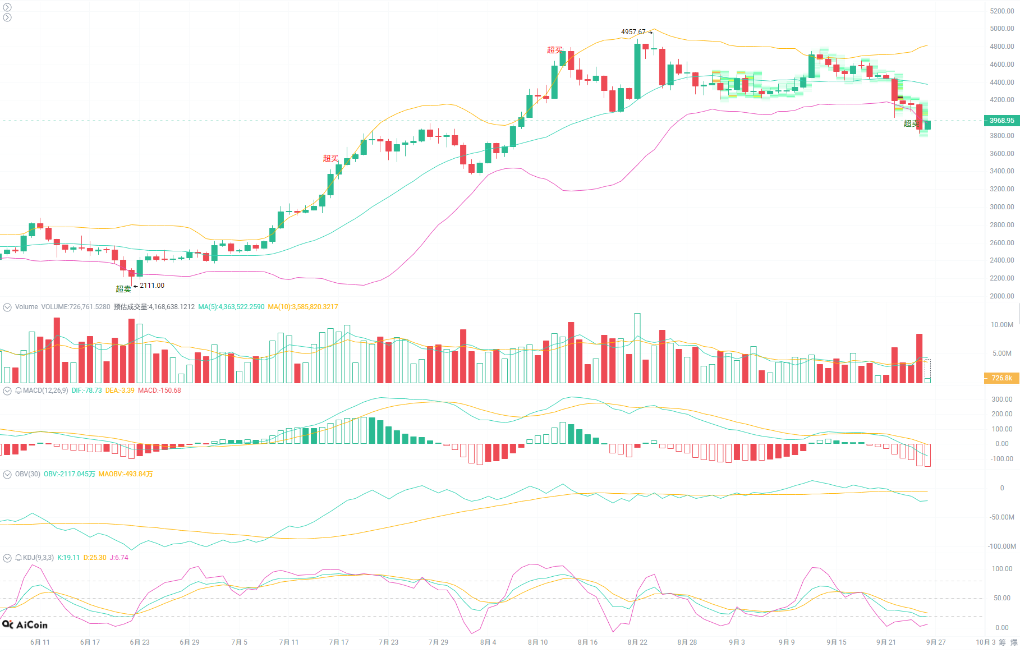Click the 2000.00 price axis label
Viewport: 1020px width, 650px height.
tap(1002, 296)
